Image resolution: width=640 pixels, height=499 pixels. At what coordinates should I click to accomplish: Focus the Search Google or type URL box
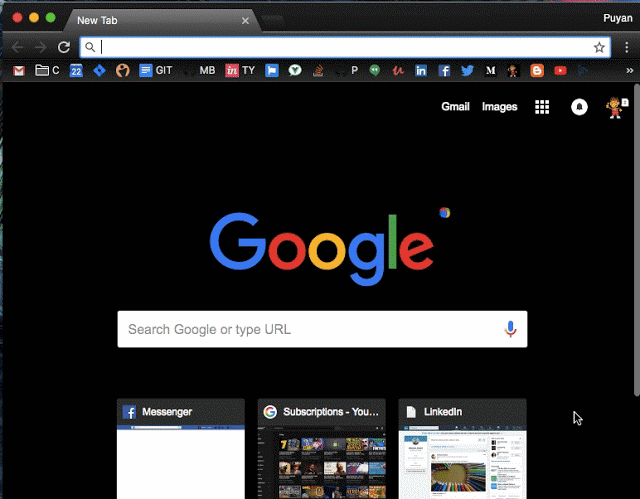coord(322,329)
